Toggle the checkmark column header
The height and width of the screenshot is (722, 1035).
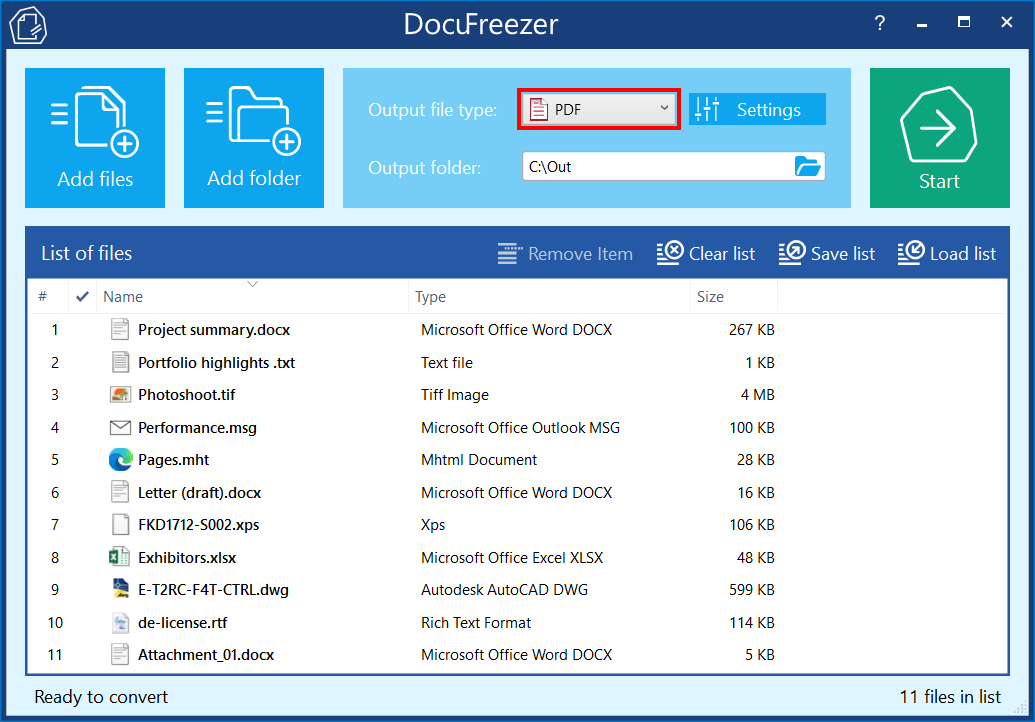[x=82, y=297]
